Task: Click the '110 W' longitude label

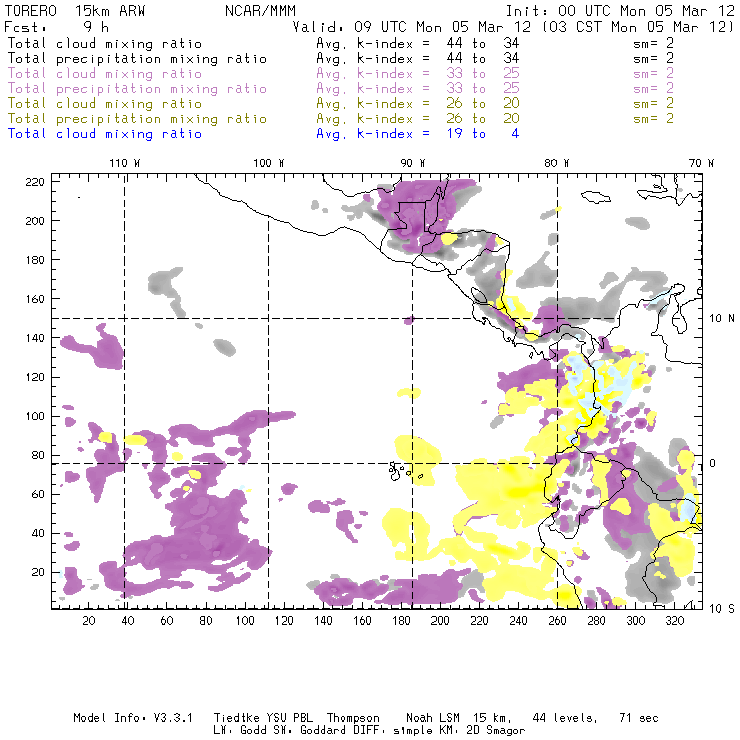Action: point(125,163)
